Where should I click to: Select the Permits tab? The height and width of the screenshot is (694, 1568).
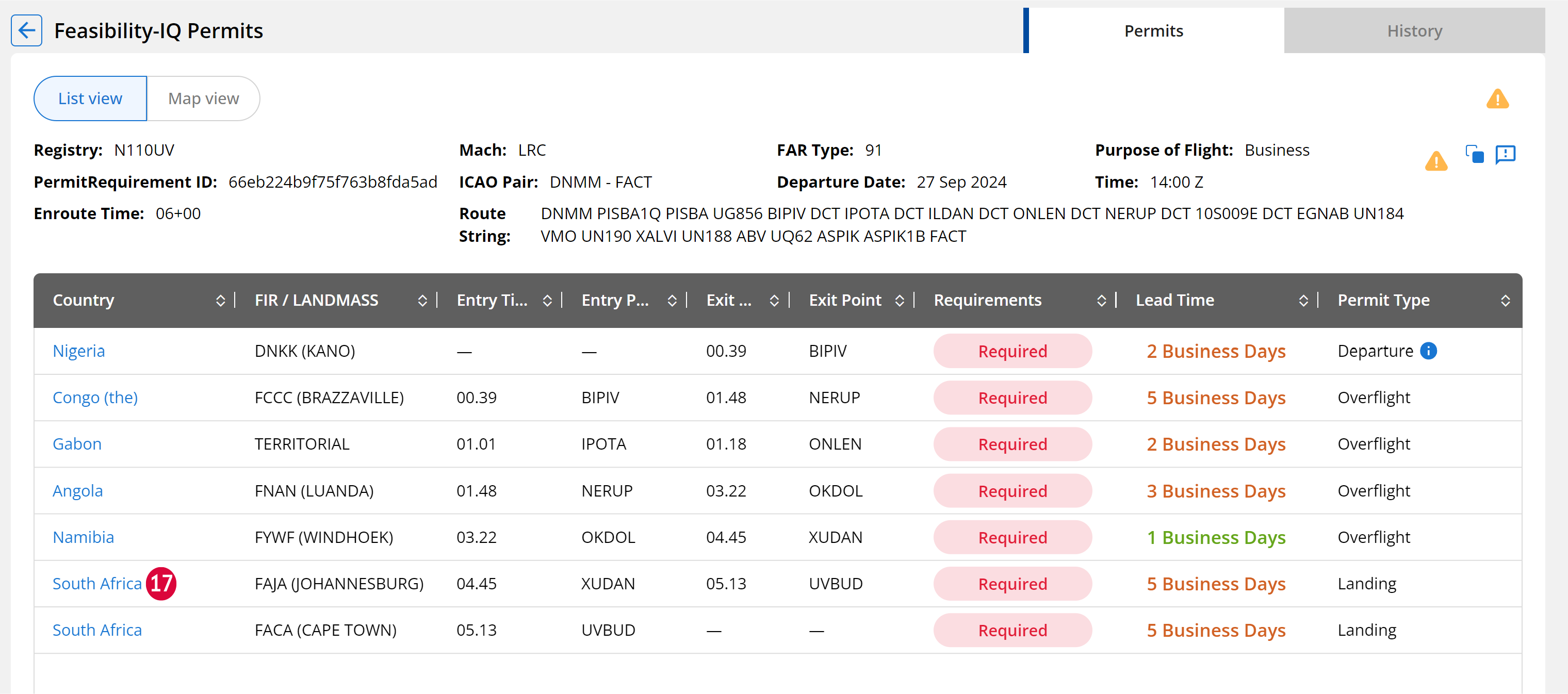point(1153,30)
